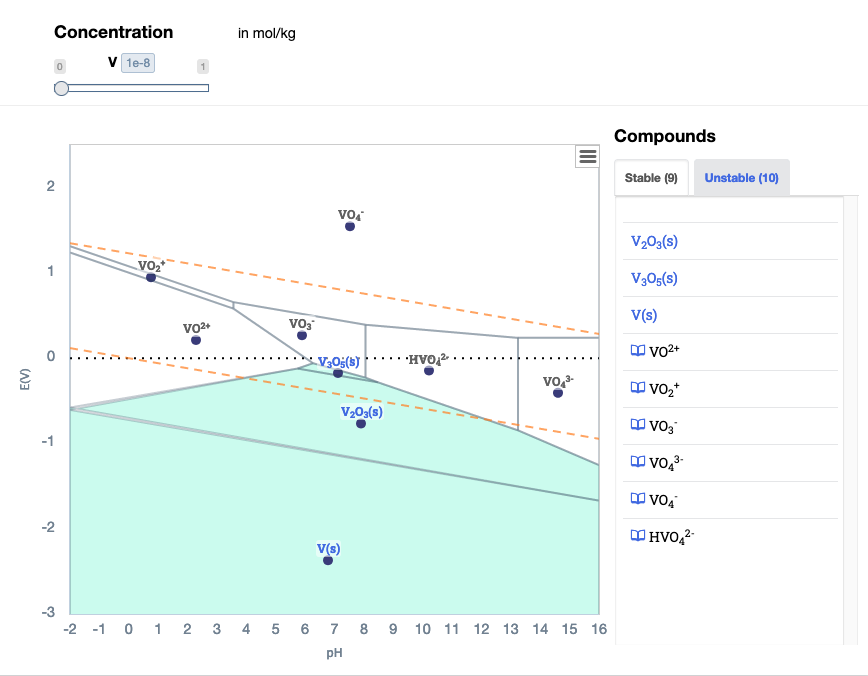Open the V₃O₅(s) compound link

coord(654,278)
